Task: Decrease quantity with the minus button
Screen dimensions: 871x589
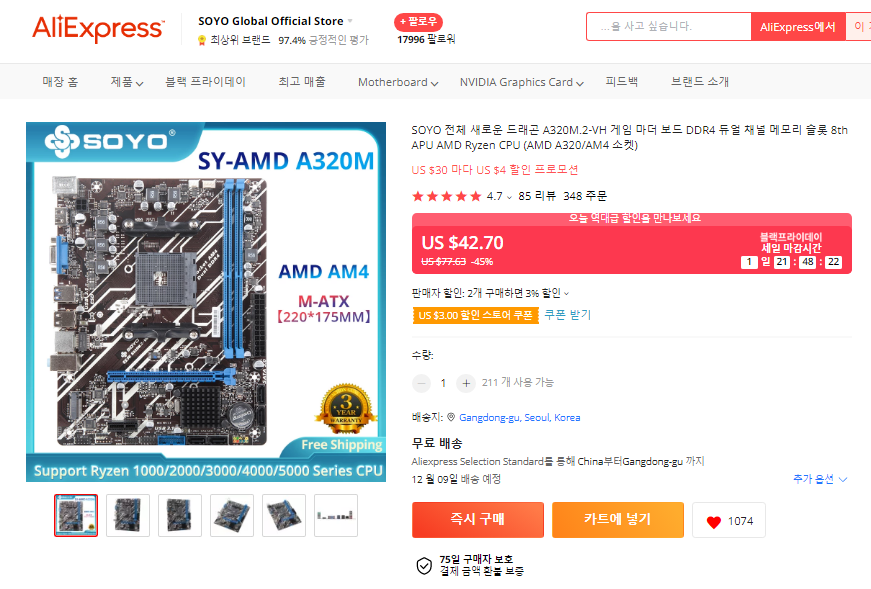Action: click(x=422, y=383)
